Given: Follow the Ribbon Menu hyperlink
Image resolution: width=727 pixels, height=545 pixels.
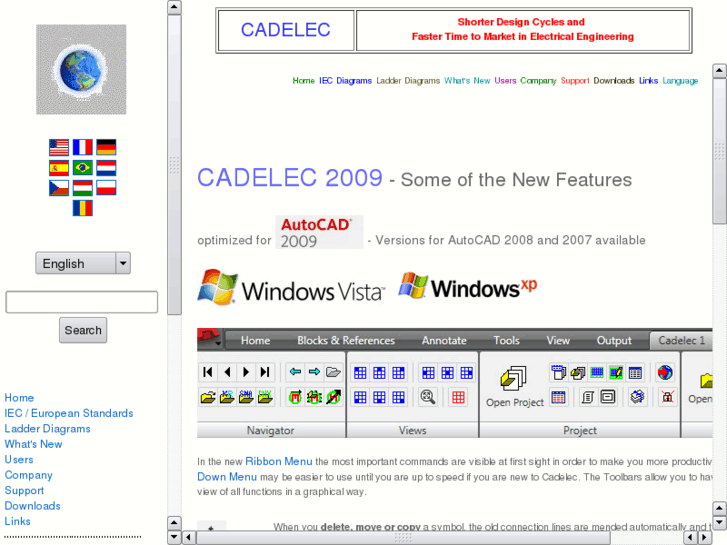Looking at the screenshot, I should (x=279, y=462).
